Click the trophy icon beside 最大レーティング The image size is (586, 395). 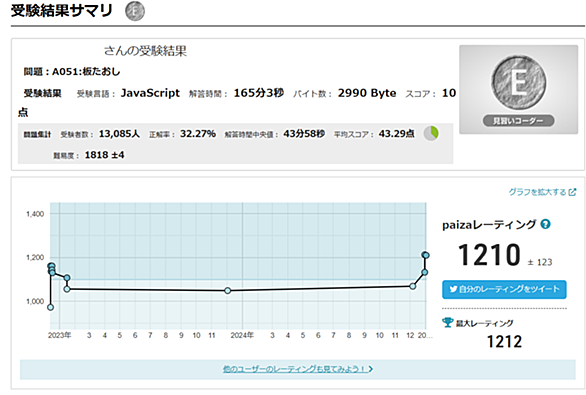[x=447, y=322]
